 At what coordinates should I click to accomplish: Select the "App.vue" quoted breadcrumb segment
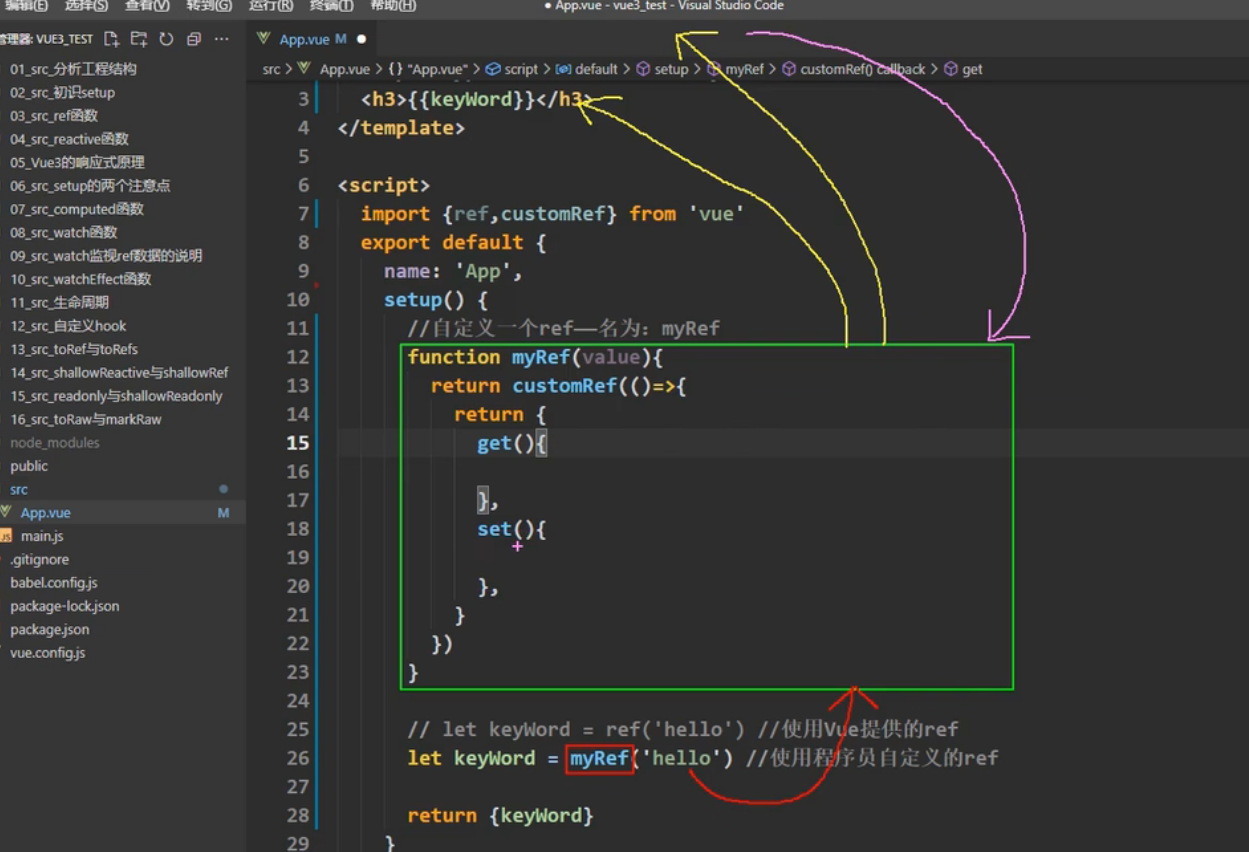tap(437, 69)
